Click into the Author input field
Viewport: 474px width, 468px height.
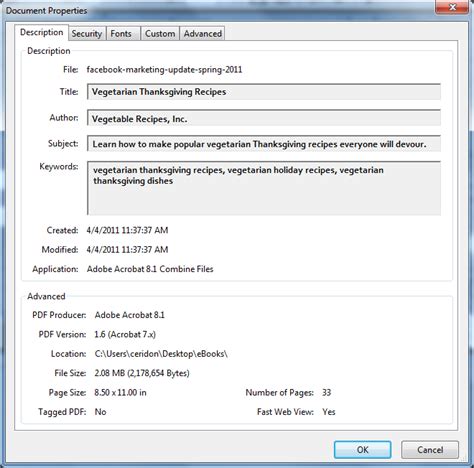coord(264,118)
